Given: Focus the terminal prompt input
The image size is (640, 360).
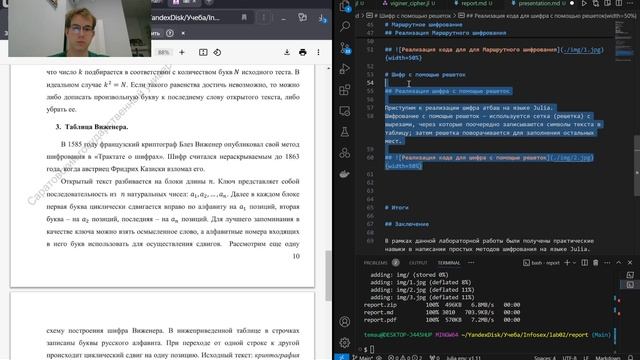Looking at the screenshot, I should point(372,349).
